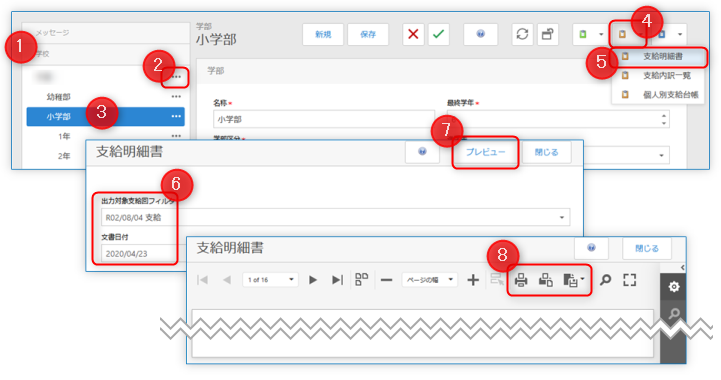Select 2年 in the tree
The image size is (721, 380).
point(64,156)
